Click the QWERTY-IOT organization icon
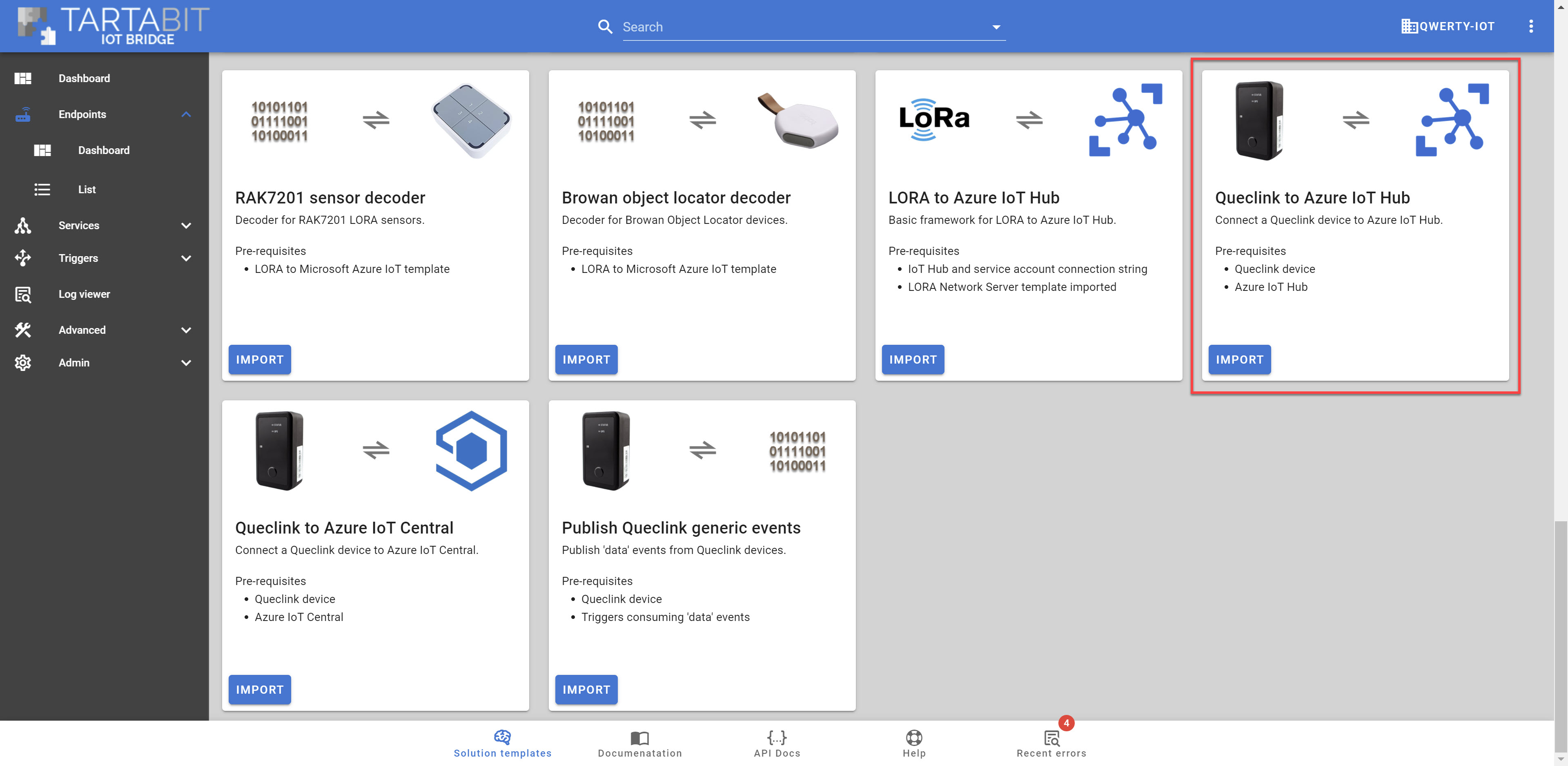 tap(1408, 26)
